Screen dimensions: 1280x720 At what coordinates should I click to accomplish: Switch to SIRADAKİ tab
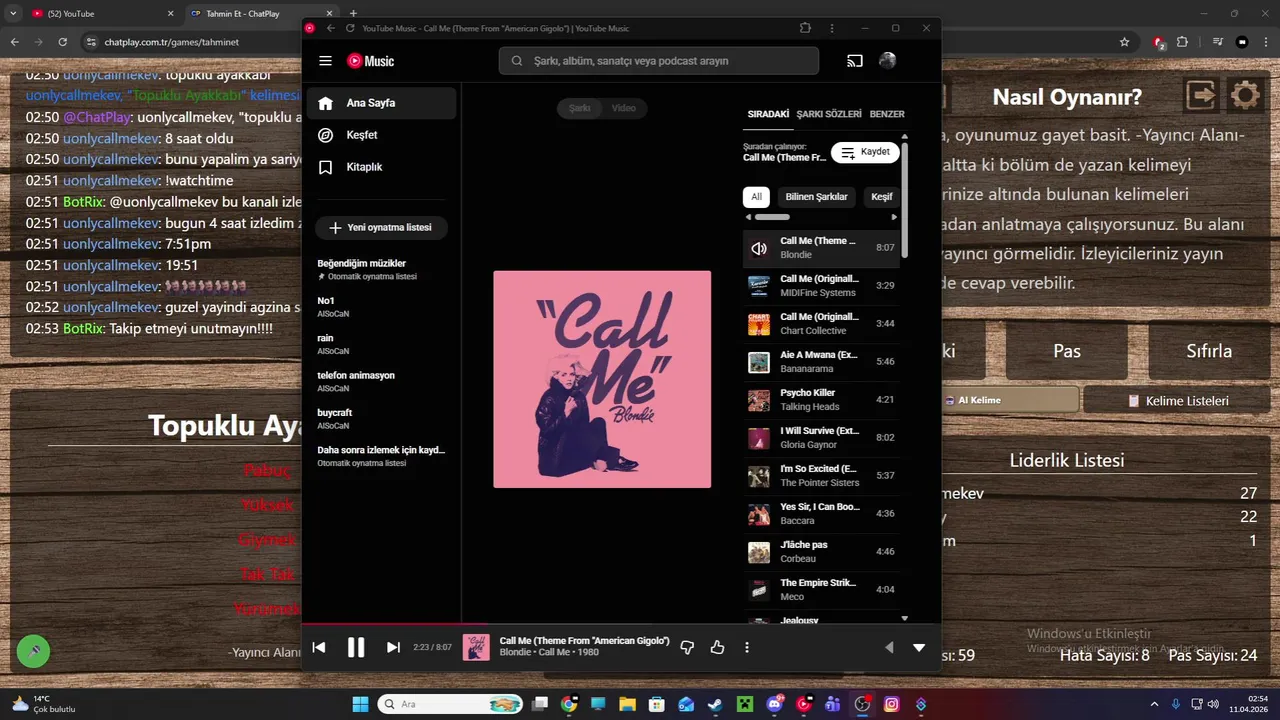(x=769, y=114)
